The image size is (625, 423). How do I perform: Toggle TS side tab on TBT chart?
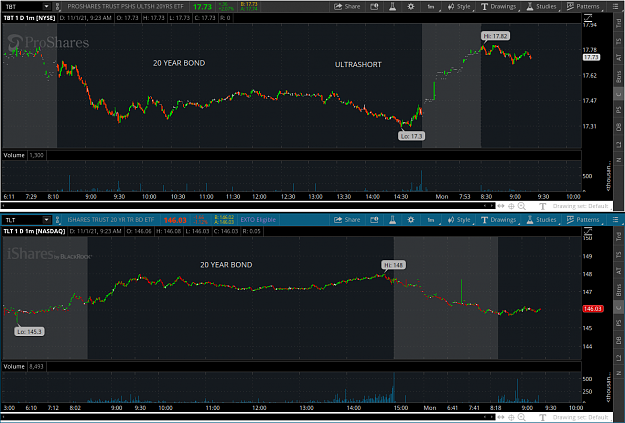click(618, 41)
